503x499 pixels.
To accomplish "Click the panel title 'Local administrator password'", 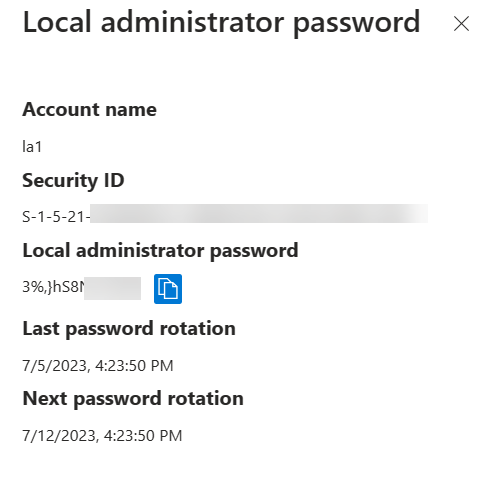I will [x=221, y=22].
